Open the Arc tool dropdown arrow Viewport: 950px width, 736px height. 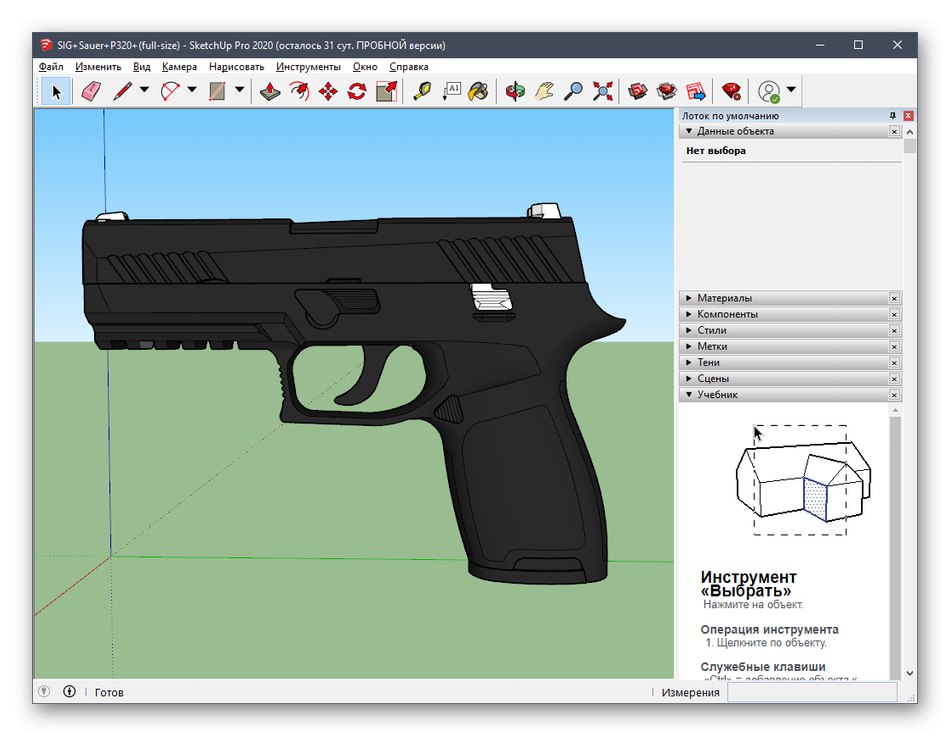[192, 90]
